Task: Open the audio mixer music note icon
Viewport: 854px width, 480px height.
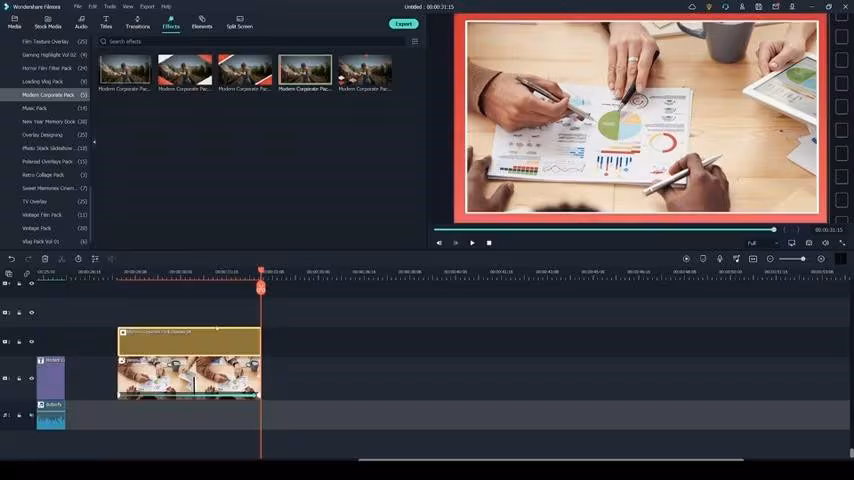Action: pos(736,259)
